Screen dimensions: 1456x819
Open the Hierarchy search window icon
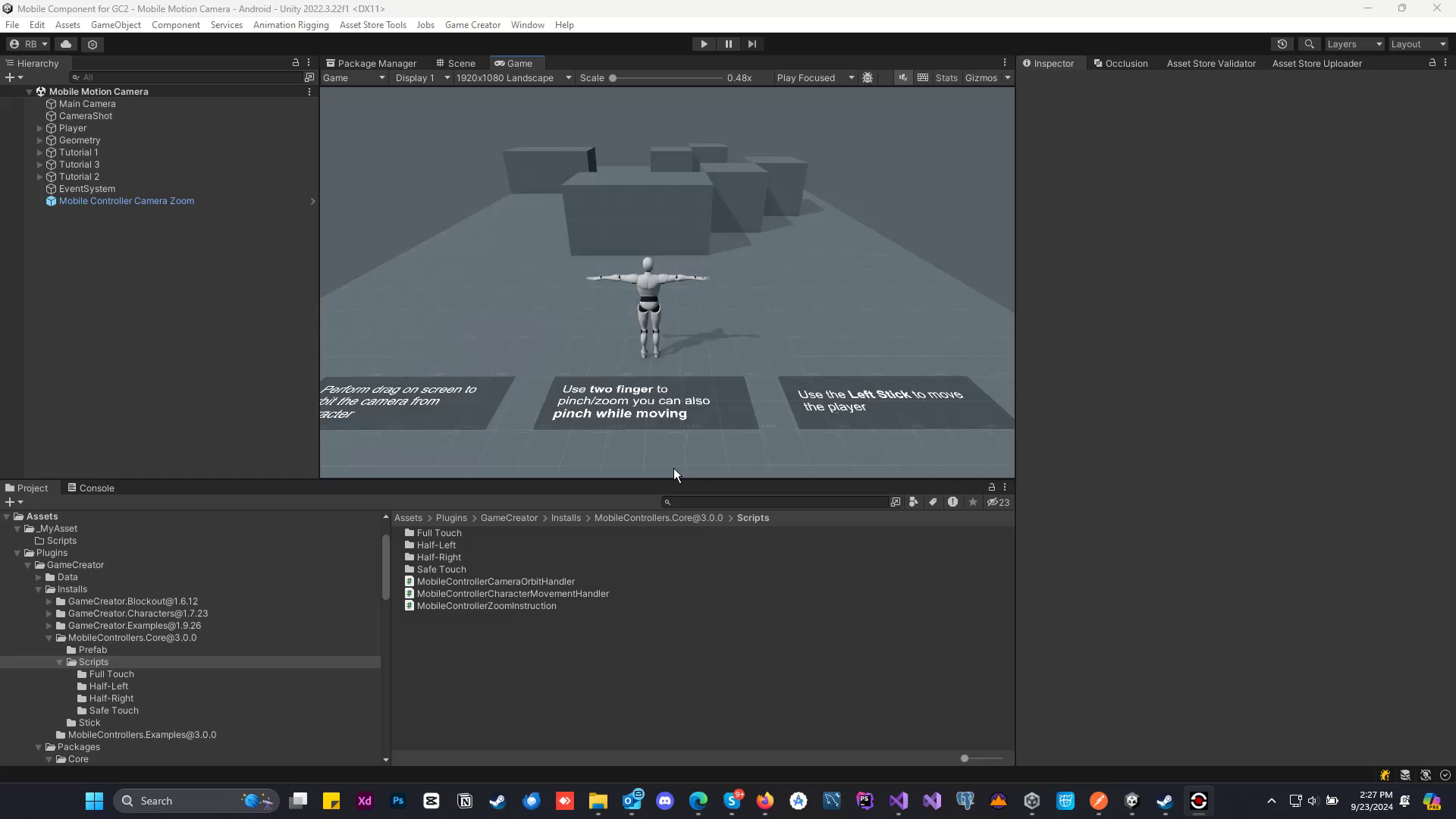click(309, 77)
